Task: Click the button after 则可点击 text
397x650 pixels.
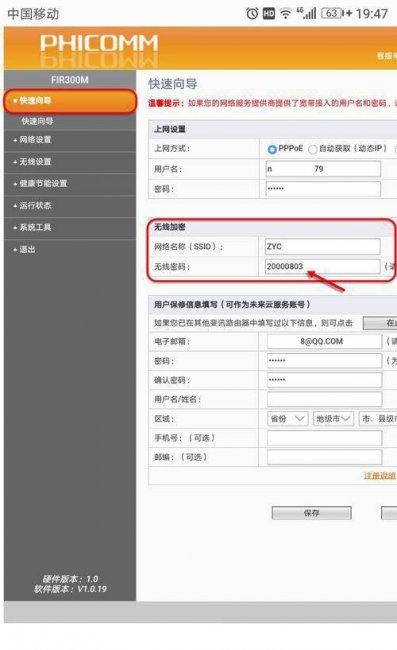Action: [380, 323]
